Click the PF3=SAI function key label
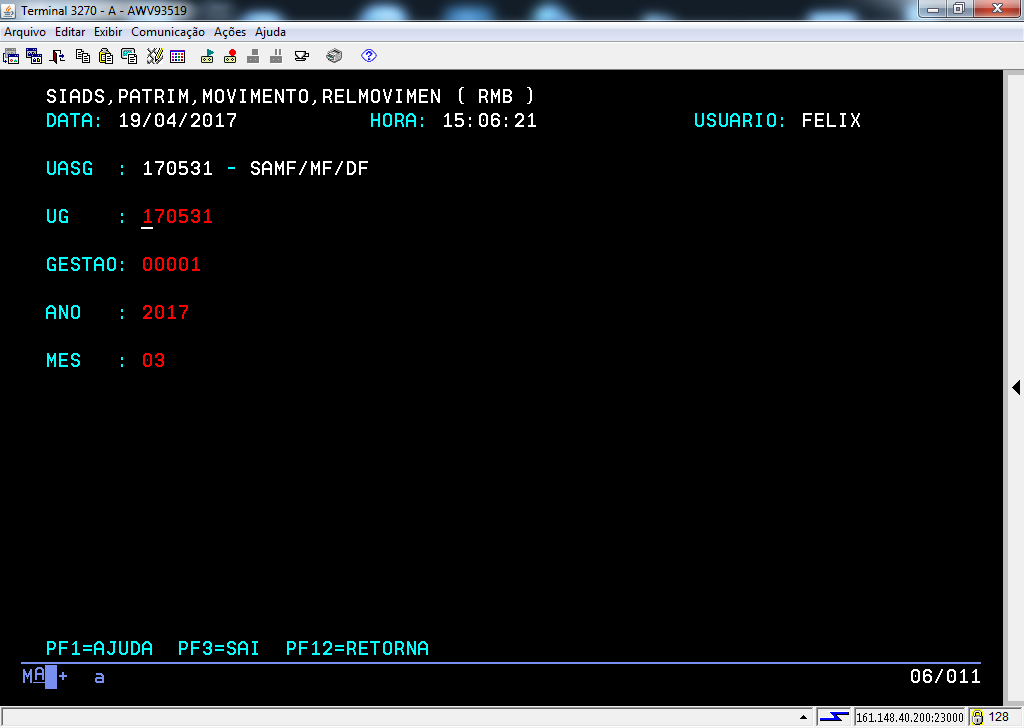 219,648
